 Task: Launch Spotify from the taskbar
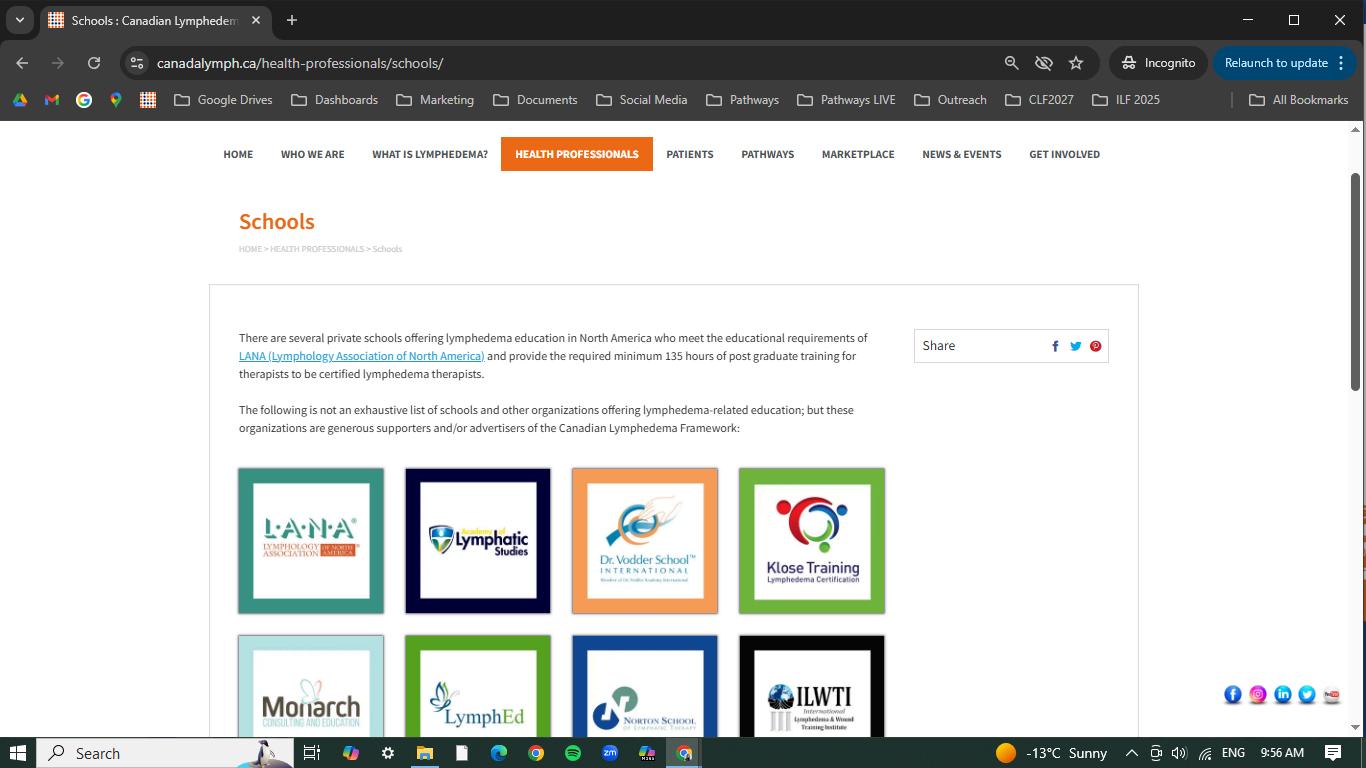click(573, 753)
